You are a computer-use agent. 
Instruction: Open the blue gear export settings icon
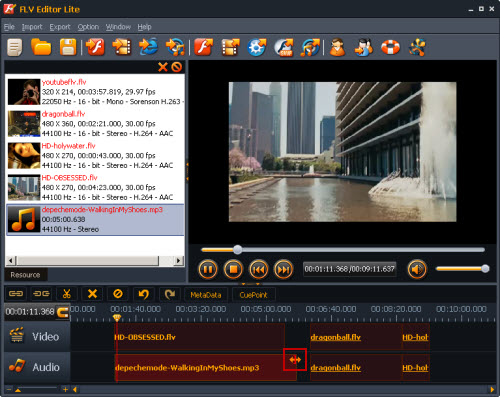tap(257, 47)
